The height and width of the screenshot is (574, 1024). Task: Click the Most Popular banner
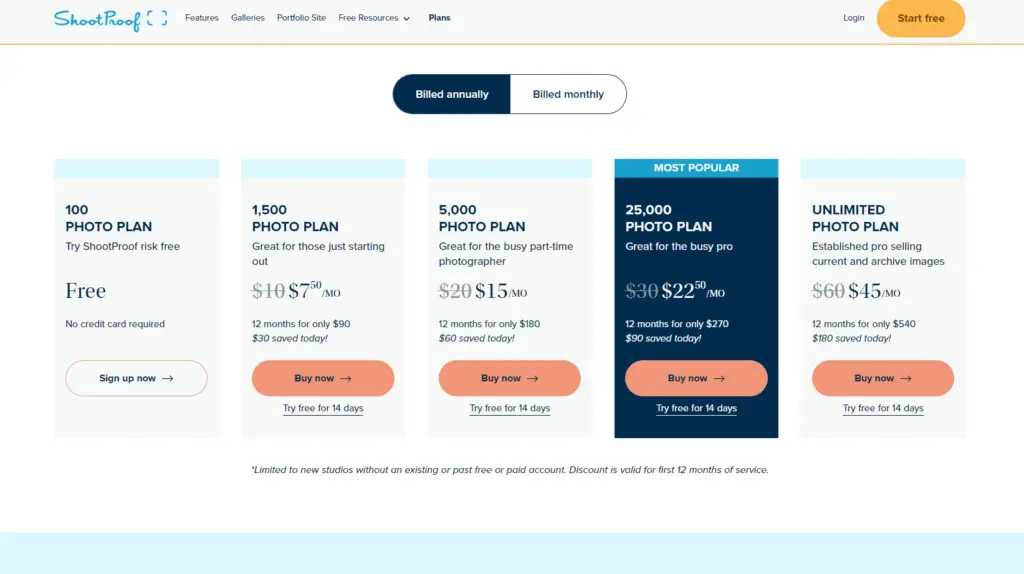[696, 168]
